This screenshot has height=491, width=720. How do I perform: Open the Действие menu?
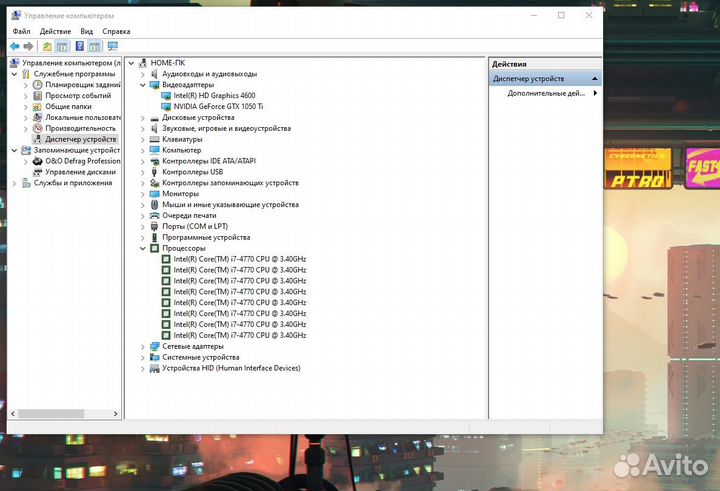55,31
